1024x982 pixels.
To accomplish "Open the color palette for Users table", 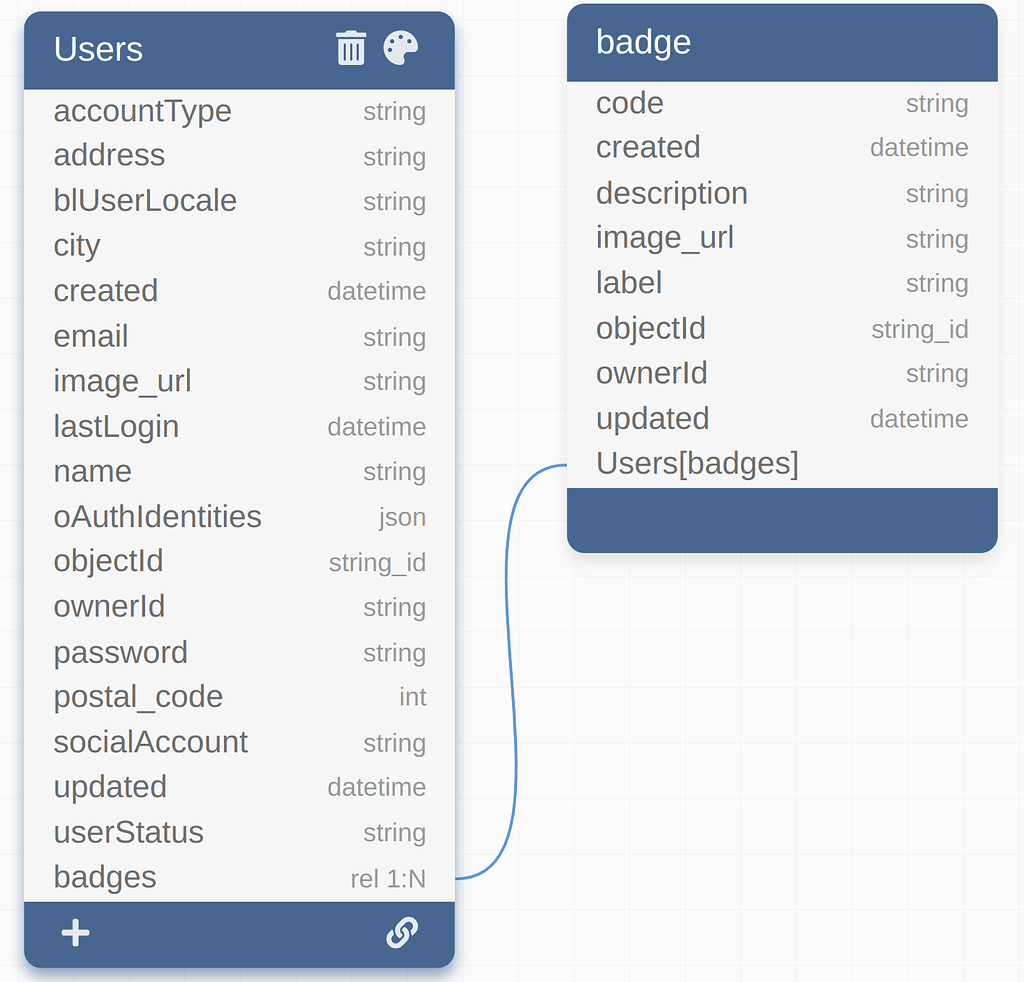I will (x=400, y=48).
